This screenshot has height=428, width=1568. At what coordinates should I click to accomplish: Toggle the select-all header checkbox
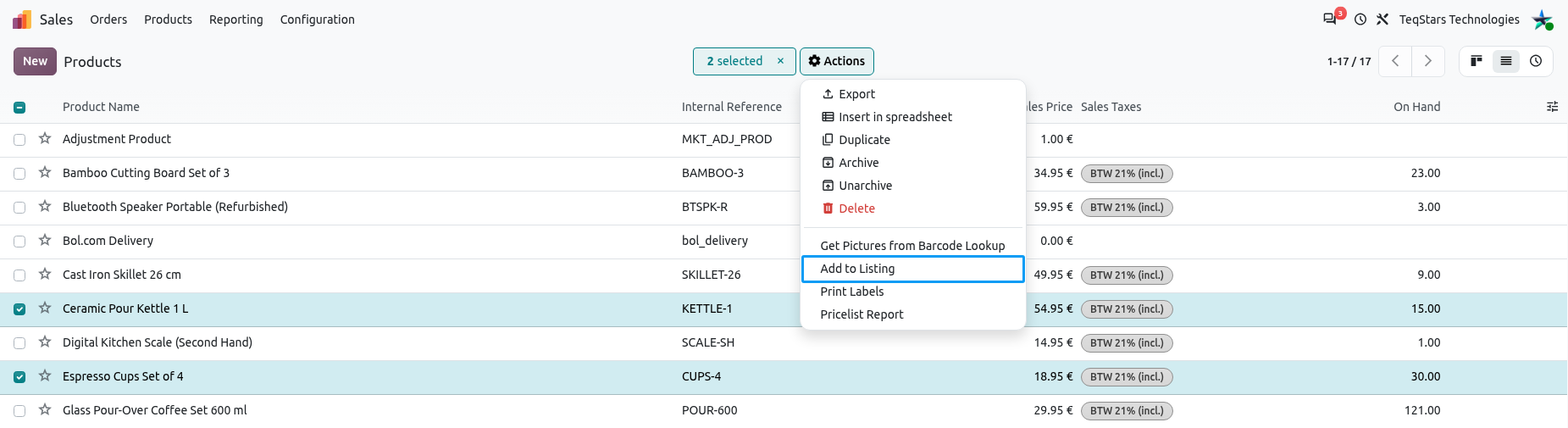pyautogui.click(x=19, y=108)
